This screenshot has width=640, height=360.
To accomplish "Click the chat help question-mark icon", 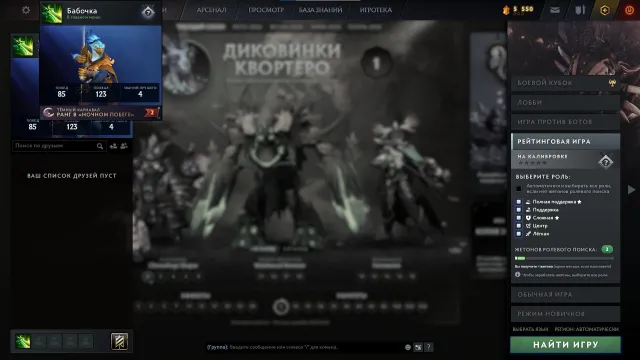I will (x=429, y=347).
